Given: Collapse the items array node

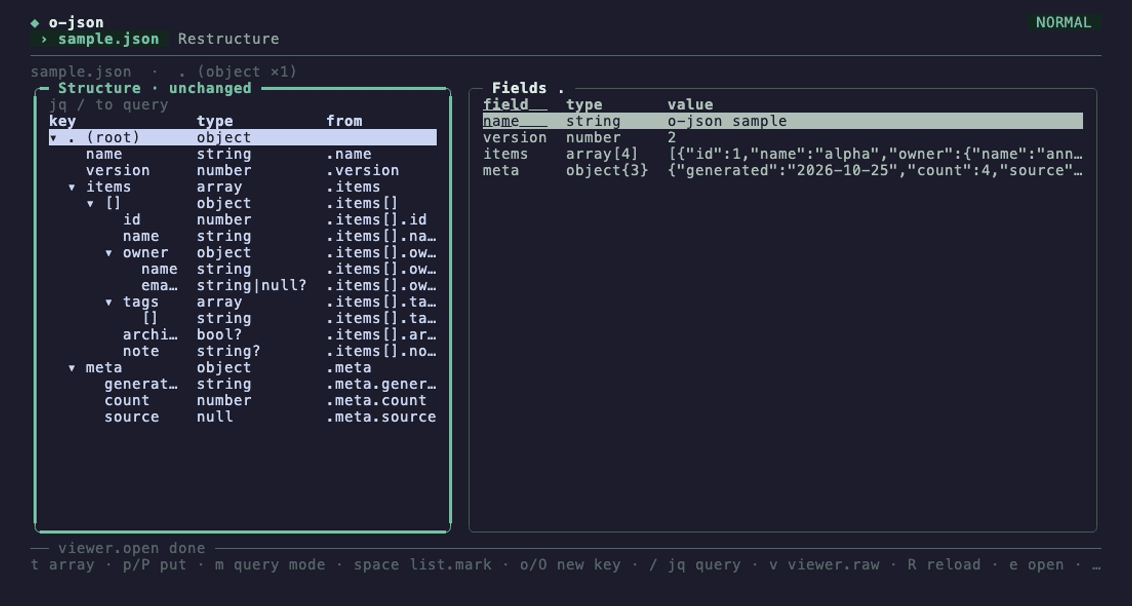Looking at the screenshot, I should (72, 187).
